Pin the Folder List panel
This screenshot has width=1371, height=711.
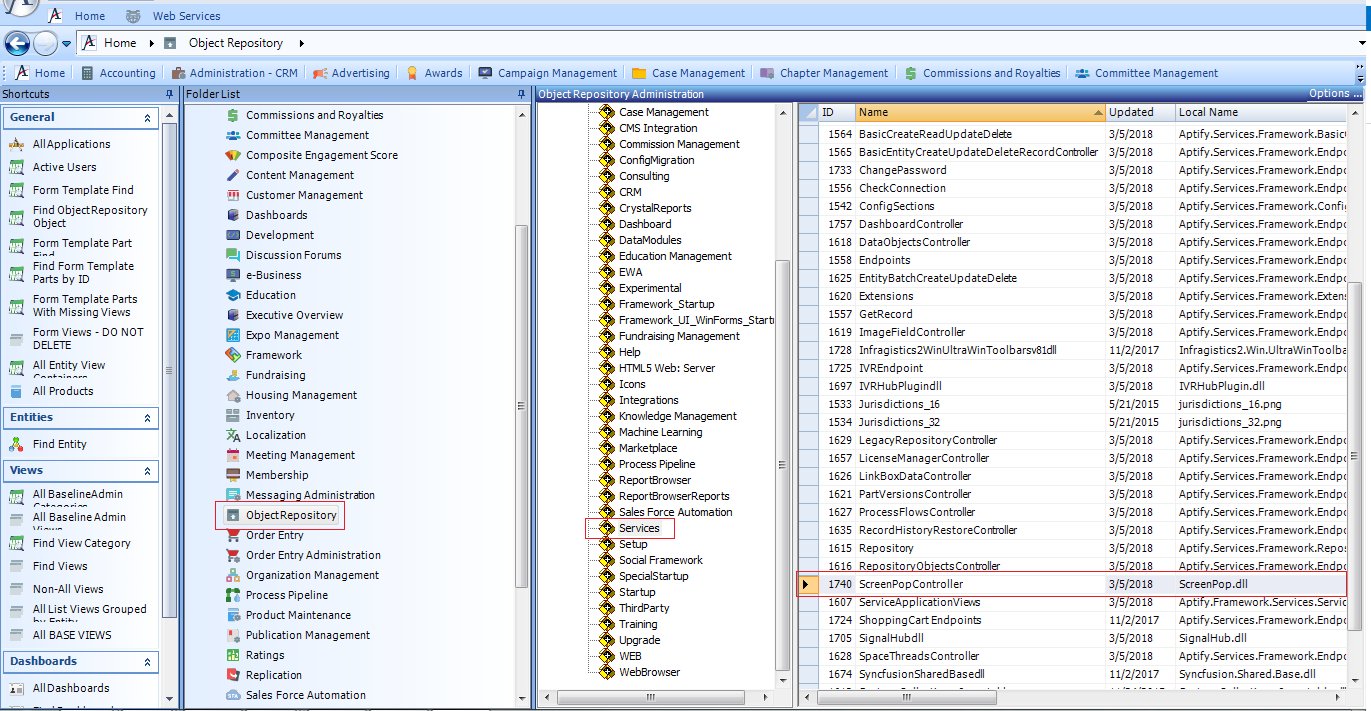pyautogui.click(x=521, y=94)
